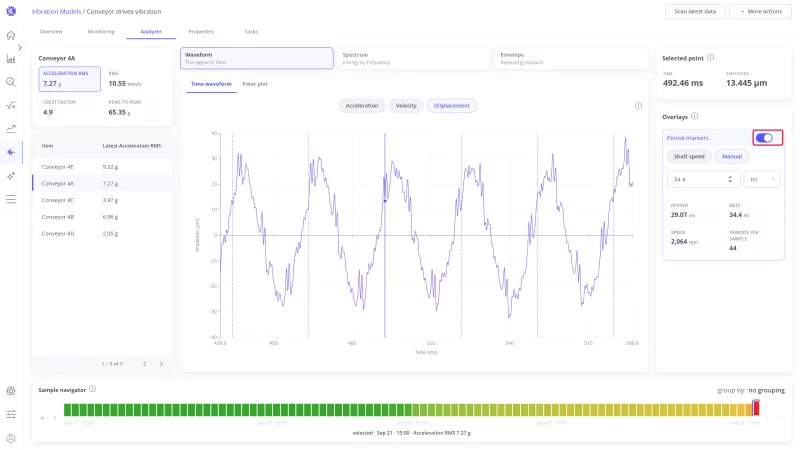Select Conveyor 4B row
Screen dimensions: 800x450
tap(102, 217)
